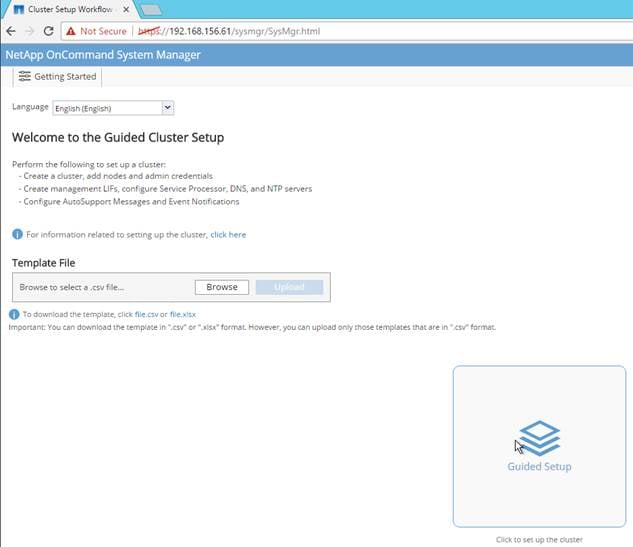Viewport: 633px width, 547px height.
Task: Click the 'Welcome to the Guided Cluster Setup' heading
Action: click(x=118, y=137)
